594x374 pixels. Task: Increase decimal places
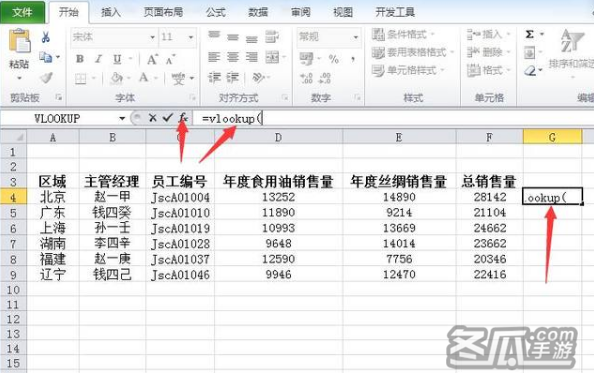306,78
